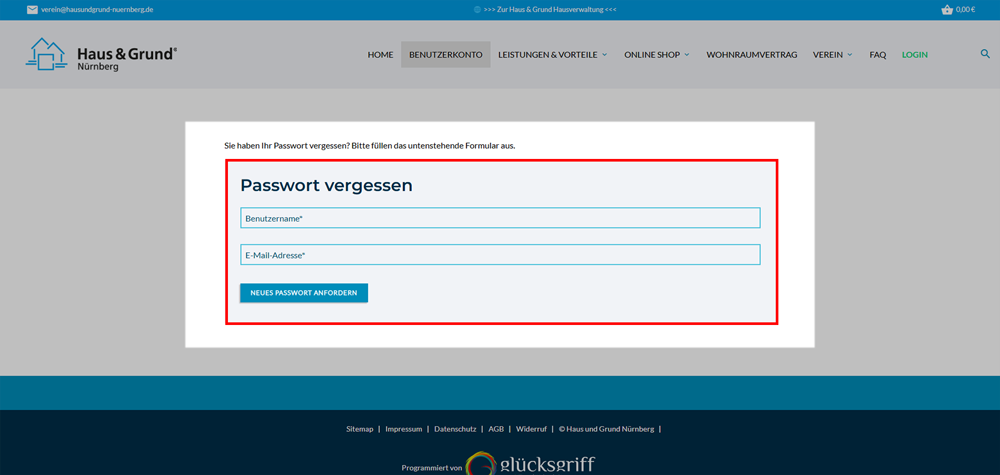Open search with the magnifier icon
Image resolution: width=1000 pixels, height=475 pixels.
(x=985, y=54)
